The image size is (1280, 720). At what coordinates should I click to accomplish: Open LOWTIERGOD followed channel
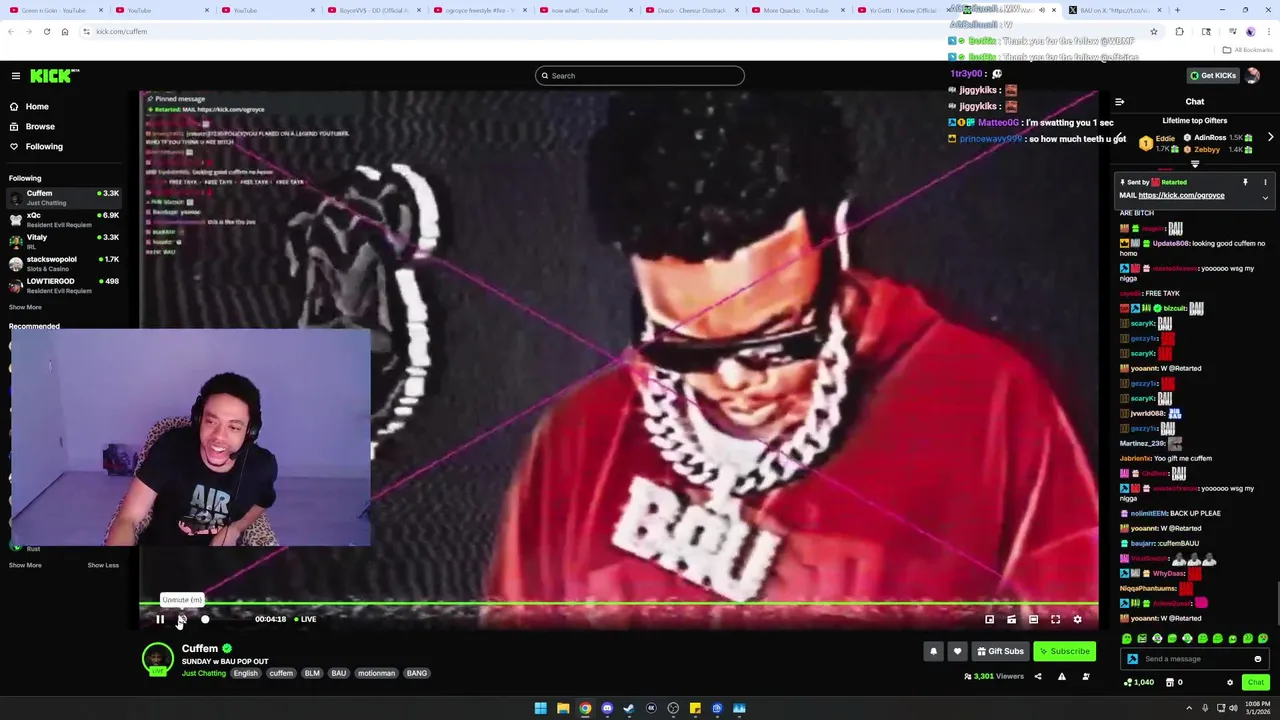[64, 285]
